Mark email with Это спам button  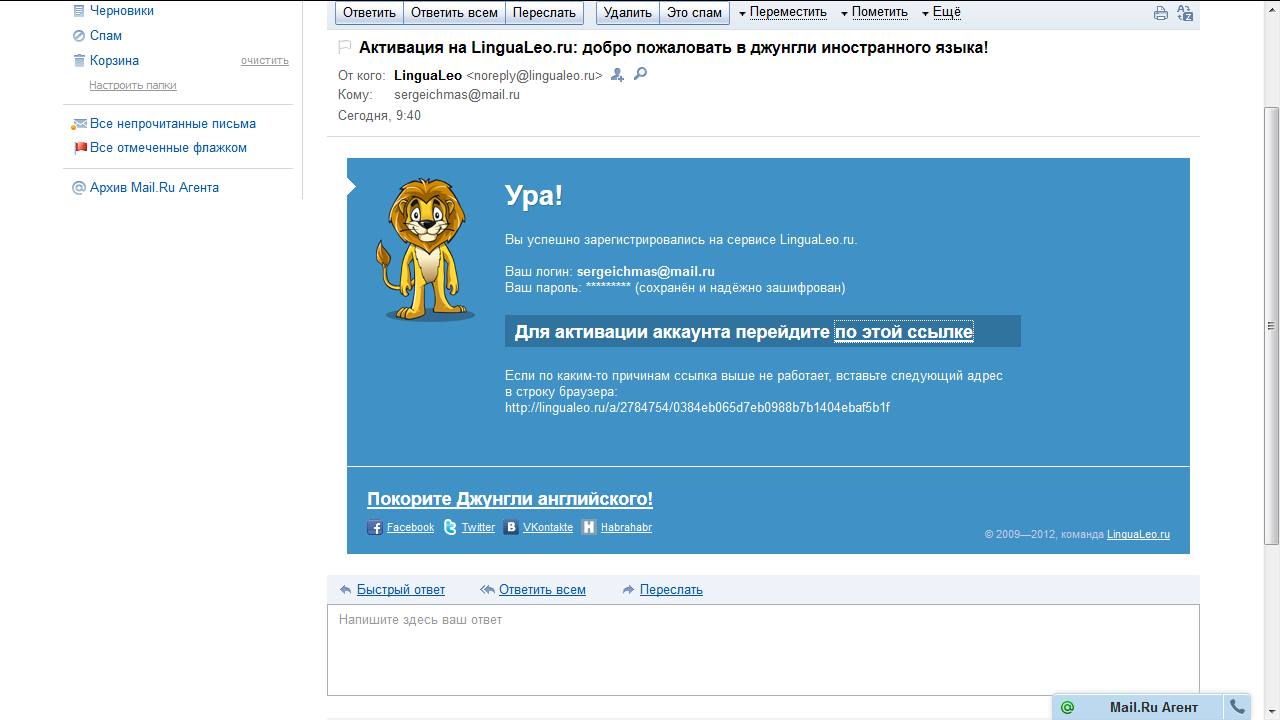(x=694, y=12)
